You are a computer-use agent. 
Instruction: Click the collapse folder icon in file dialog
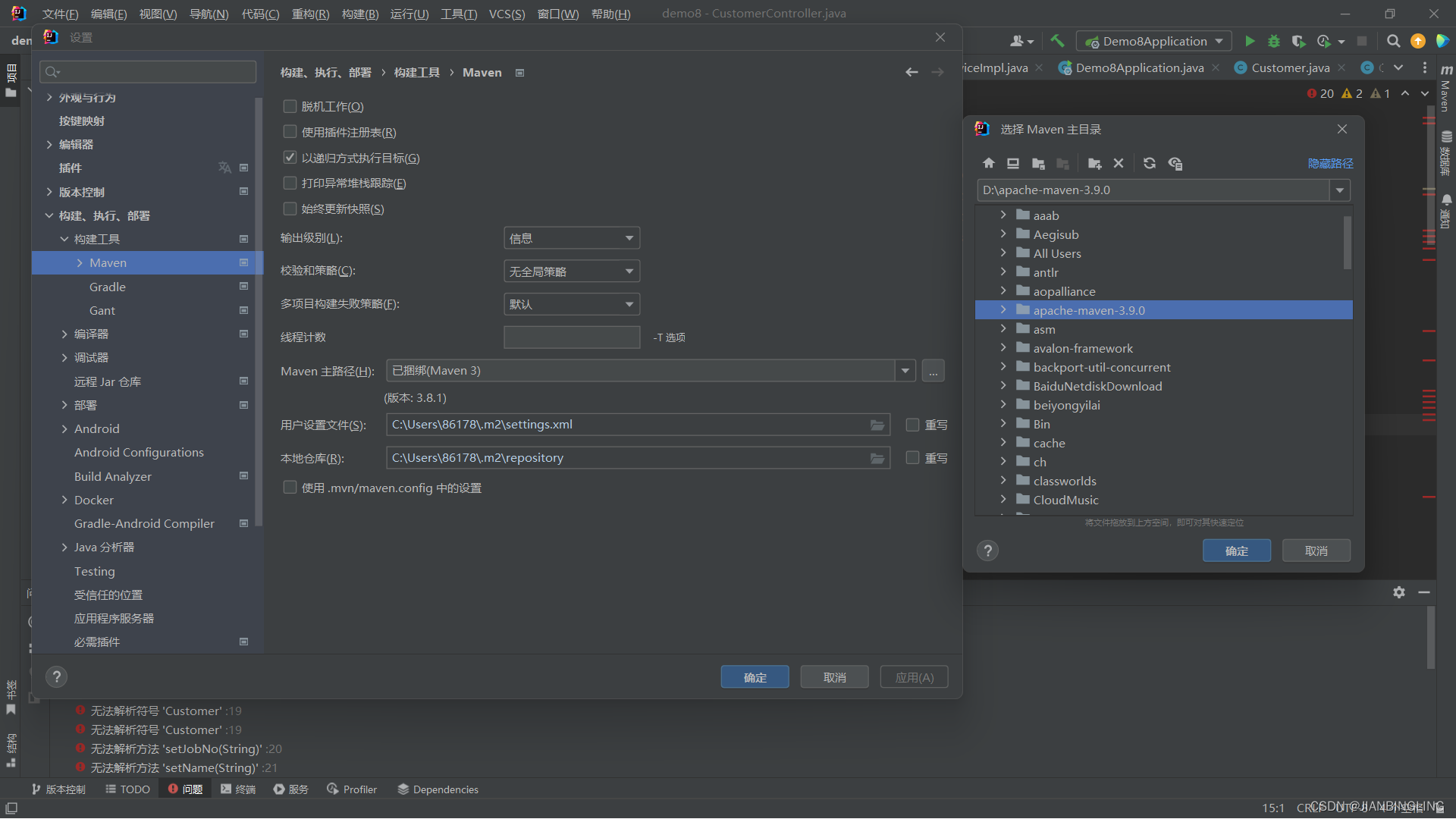point(1065,163)
